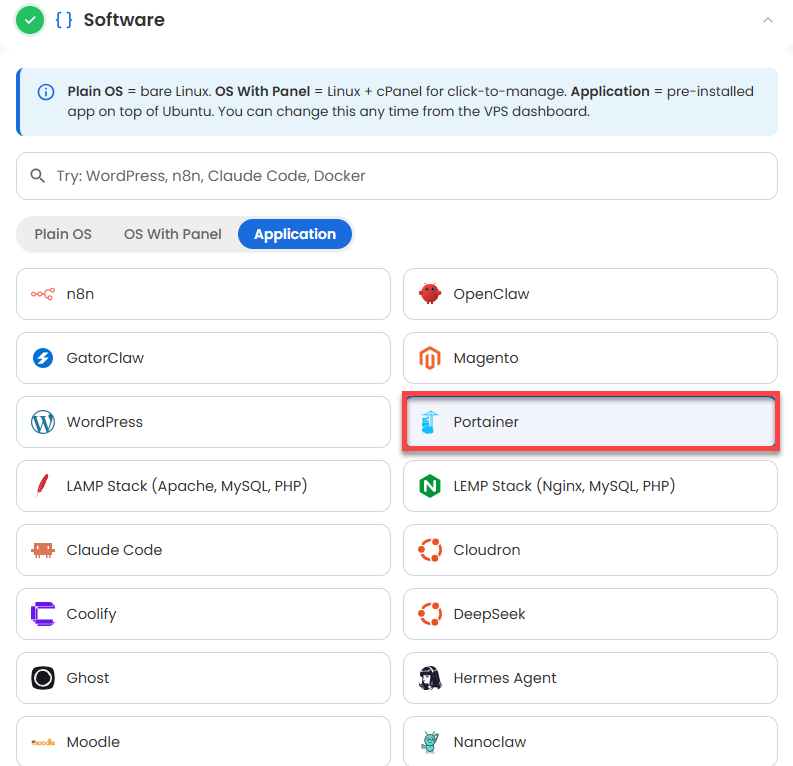Click the DeepSeek orange circle icon

(x=430, y=614)
